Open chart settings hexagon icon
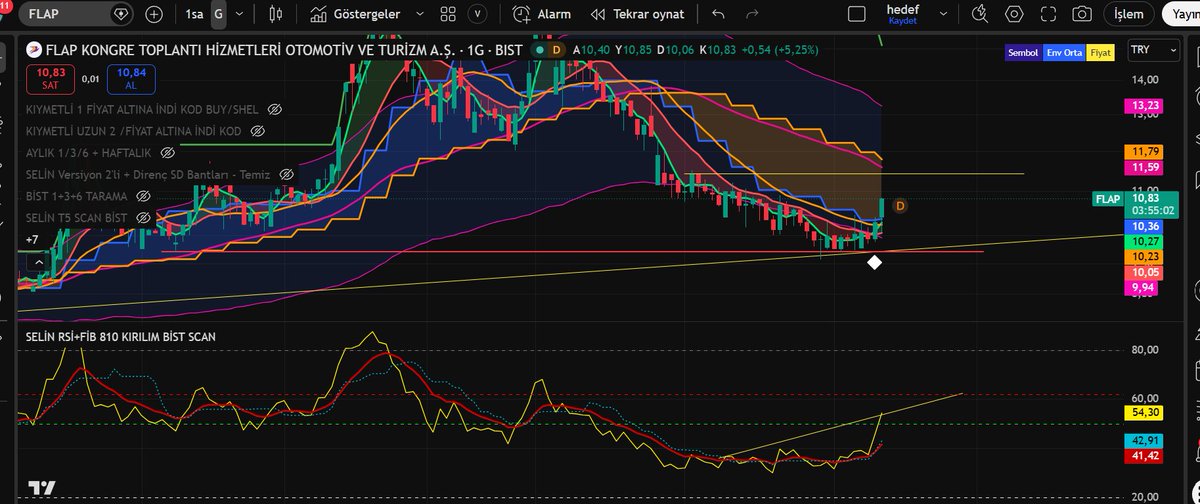Viewport: 1200px width, 504px height. pos(1016,14)
